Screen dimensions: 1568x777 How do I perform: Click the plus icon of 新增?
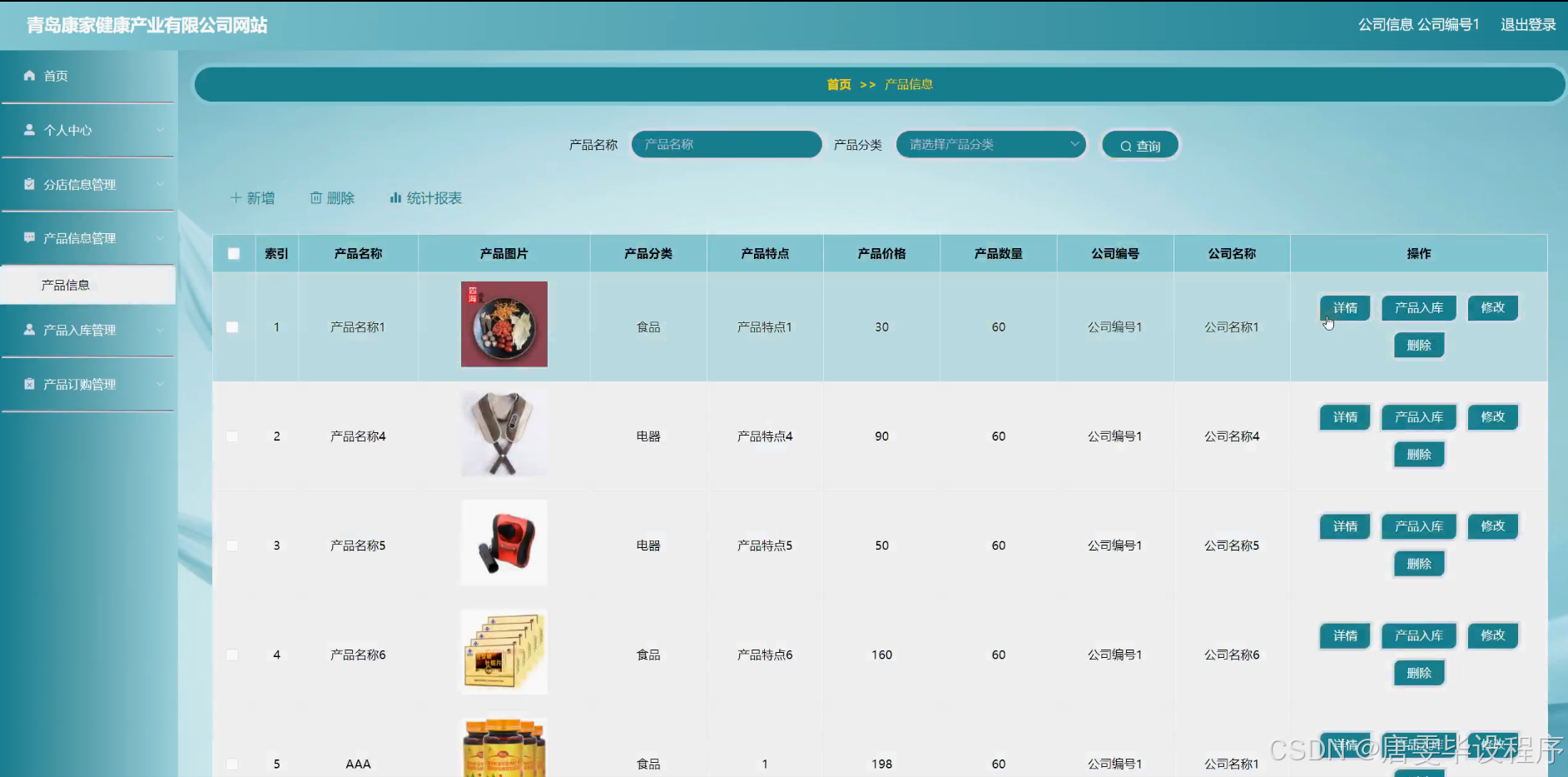click(236, 198)
